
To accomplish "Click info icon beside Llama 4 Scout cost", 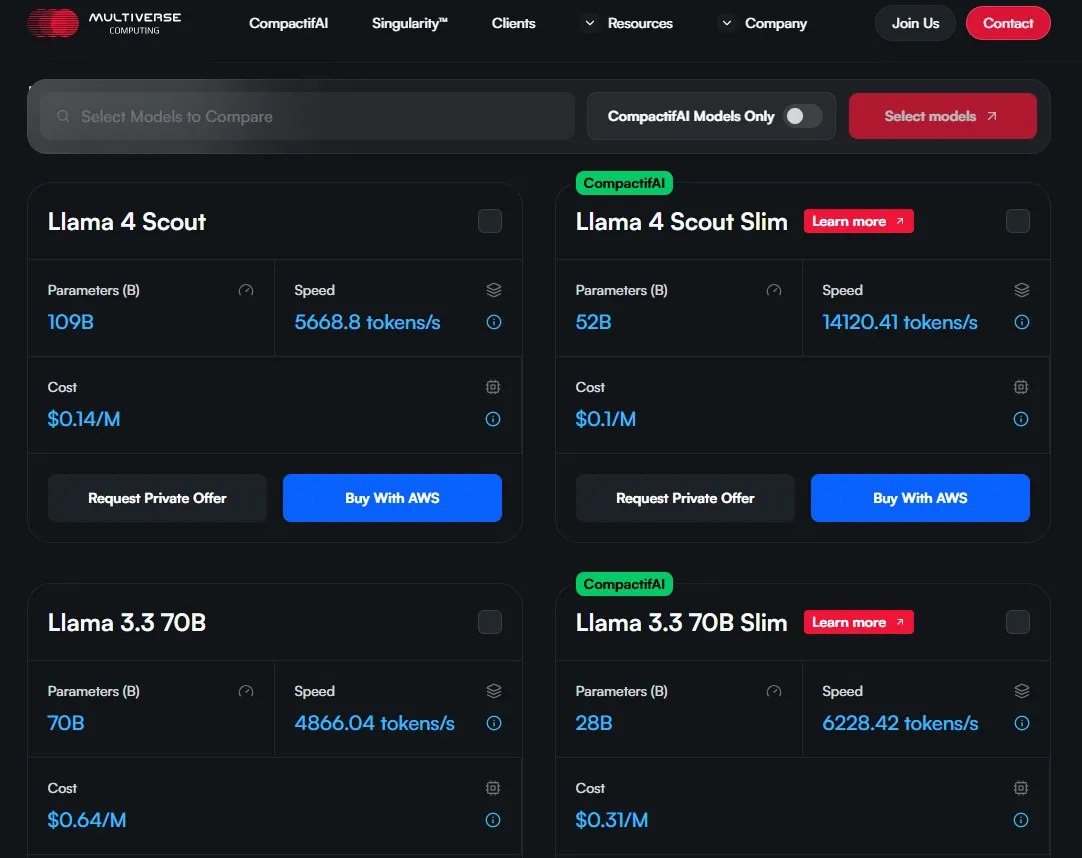I will [493, 419].
